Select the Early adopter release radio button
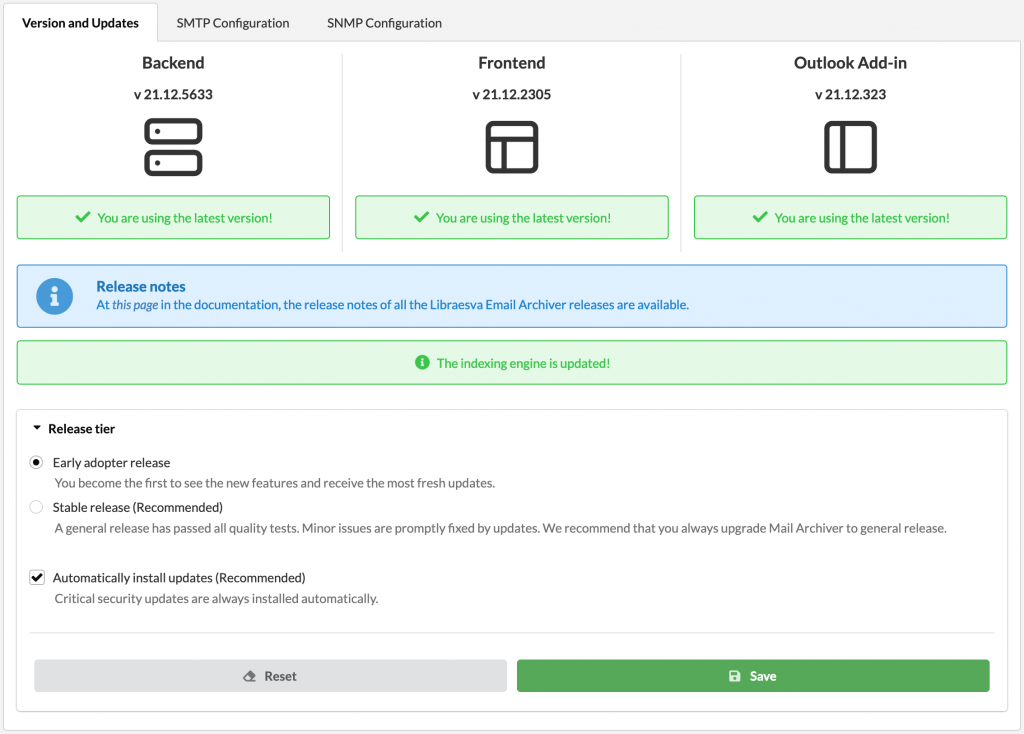The image size is (1024, 734). [37, 462]
